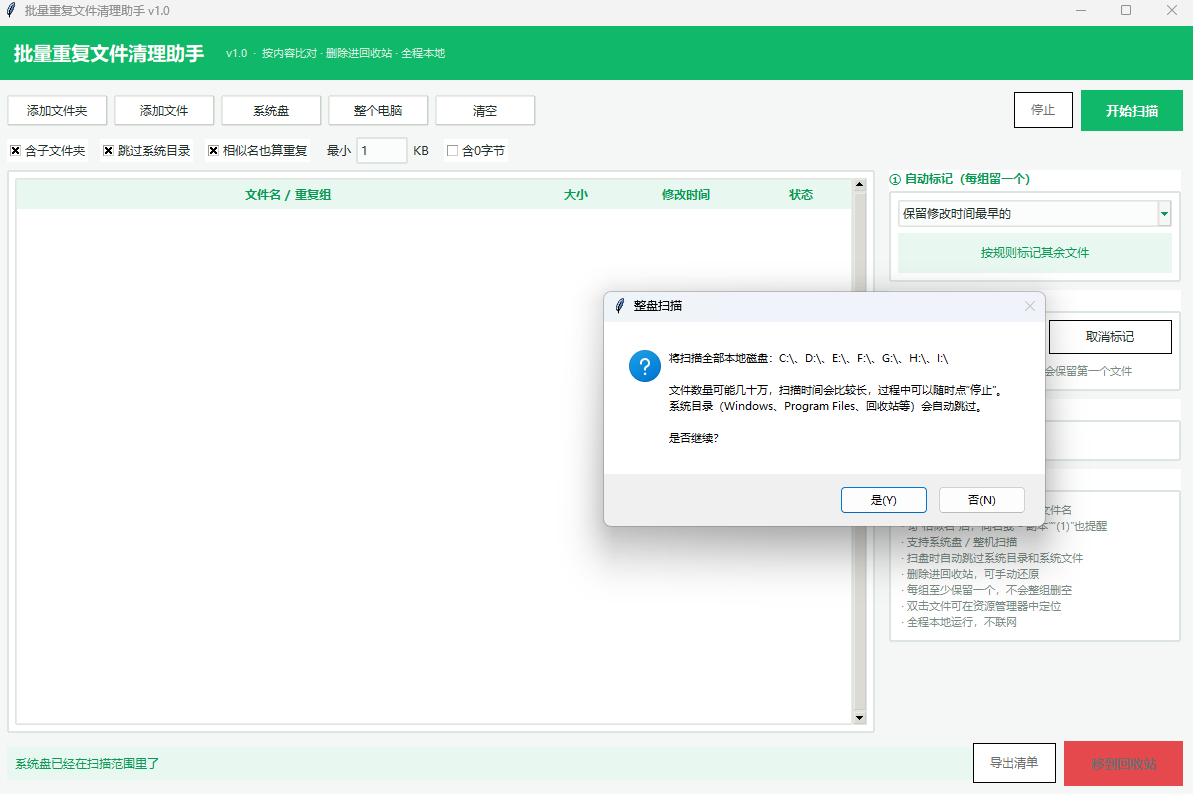Close the 整盘扫描 dialog
This screenshot has width=1193, height=794.
[1029, 306]
